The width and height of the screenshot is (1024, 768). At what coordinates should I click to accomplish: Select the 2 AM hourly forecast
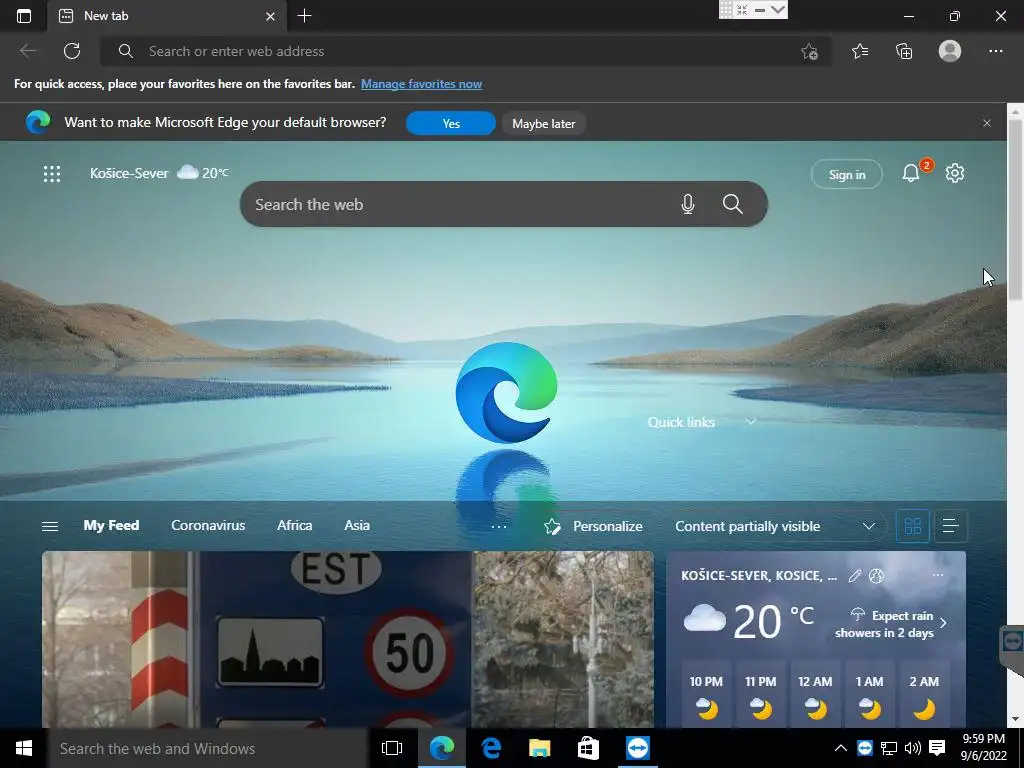(924, 694)
